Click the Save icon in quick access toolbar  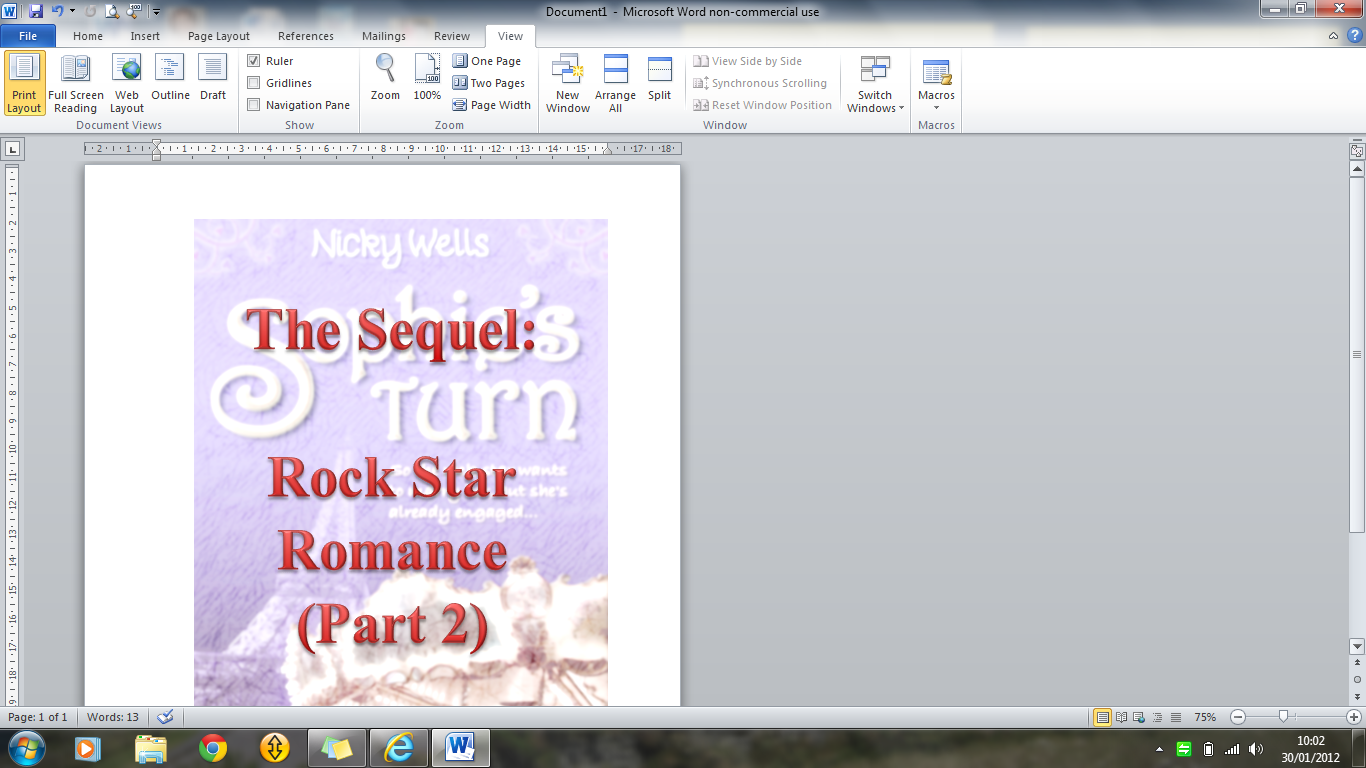[36, 12]
